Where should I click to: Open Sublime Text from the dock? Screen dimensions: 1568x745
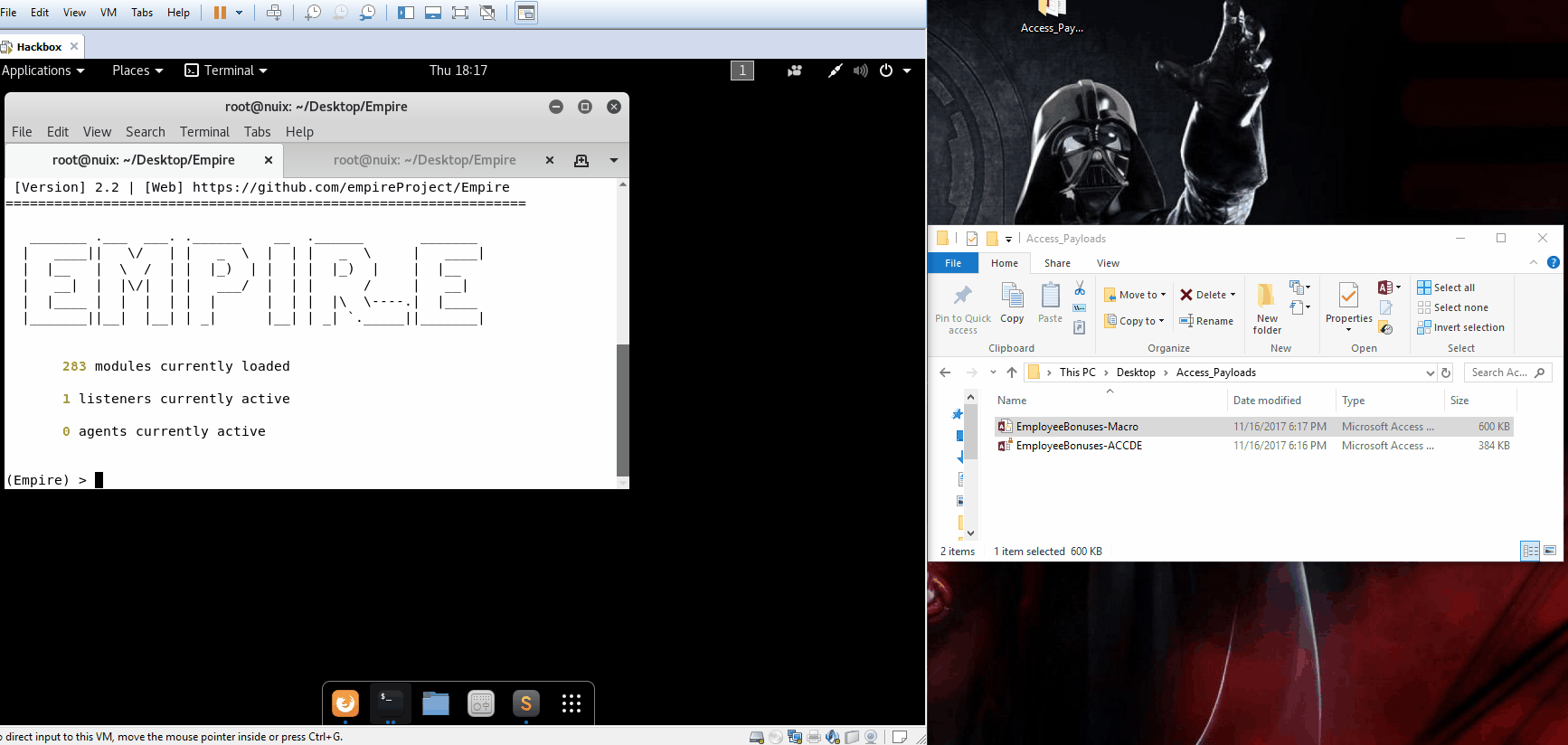pos(525,703)
